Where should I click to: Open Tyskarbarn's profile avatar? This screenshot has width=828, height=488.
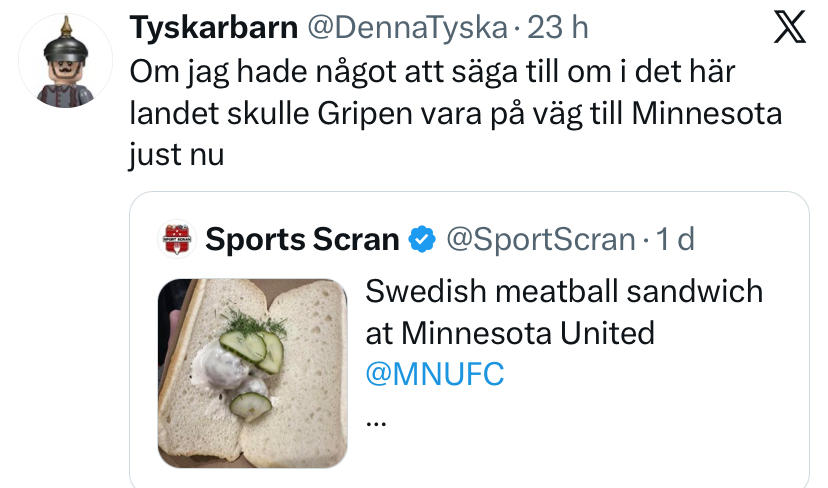click(65, 61)
